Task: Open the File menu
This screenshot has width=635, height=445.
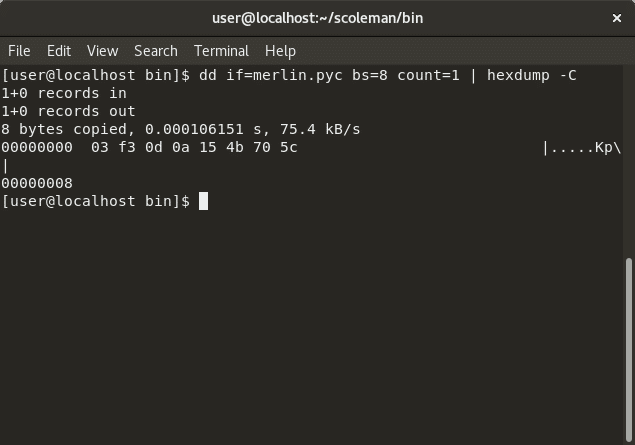Action: 19,51
